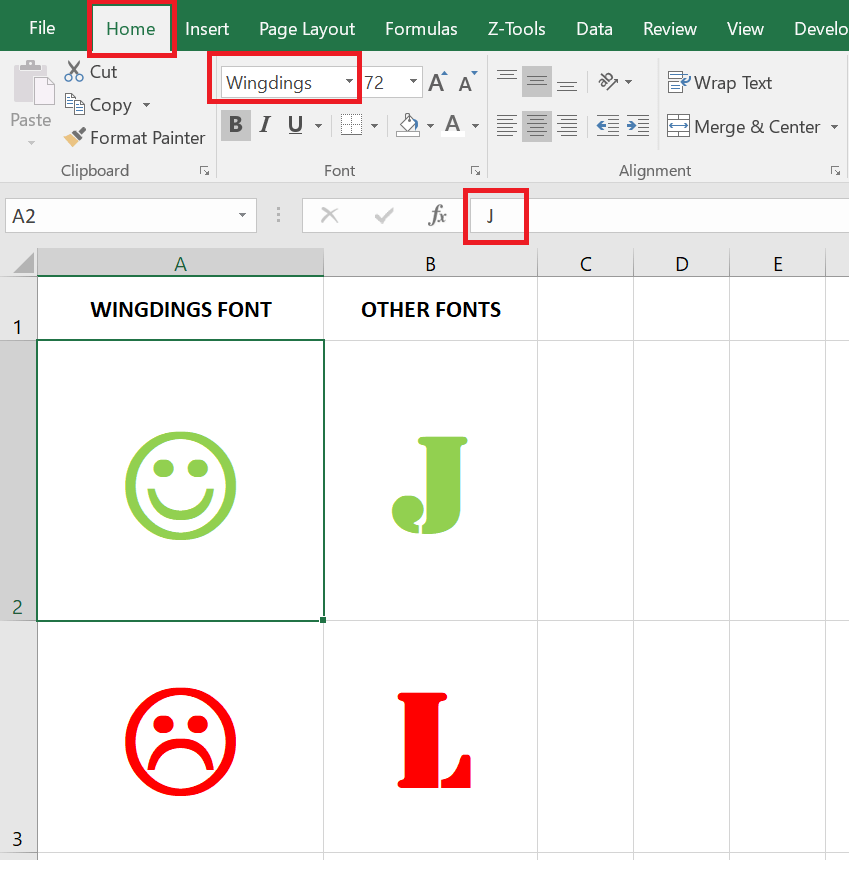This screenshot has height=879, width=858.
Task: Select column B header
Action: click(x=430, y=263)
